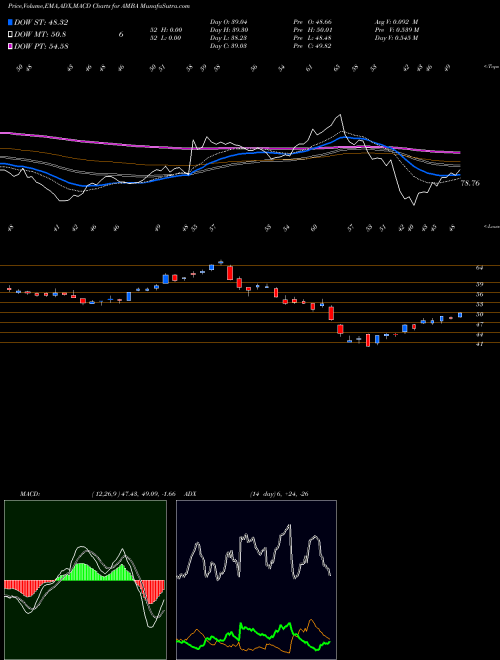Click the white DOW MT legend swatch

tap(11, 35)
